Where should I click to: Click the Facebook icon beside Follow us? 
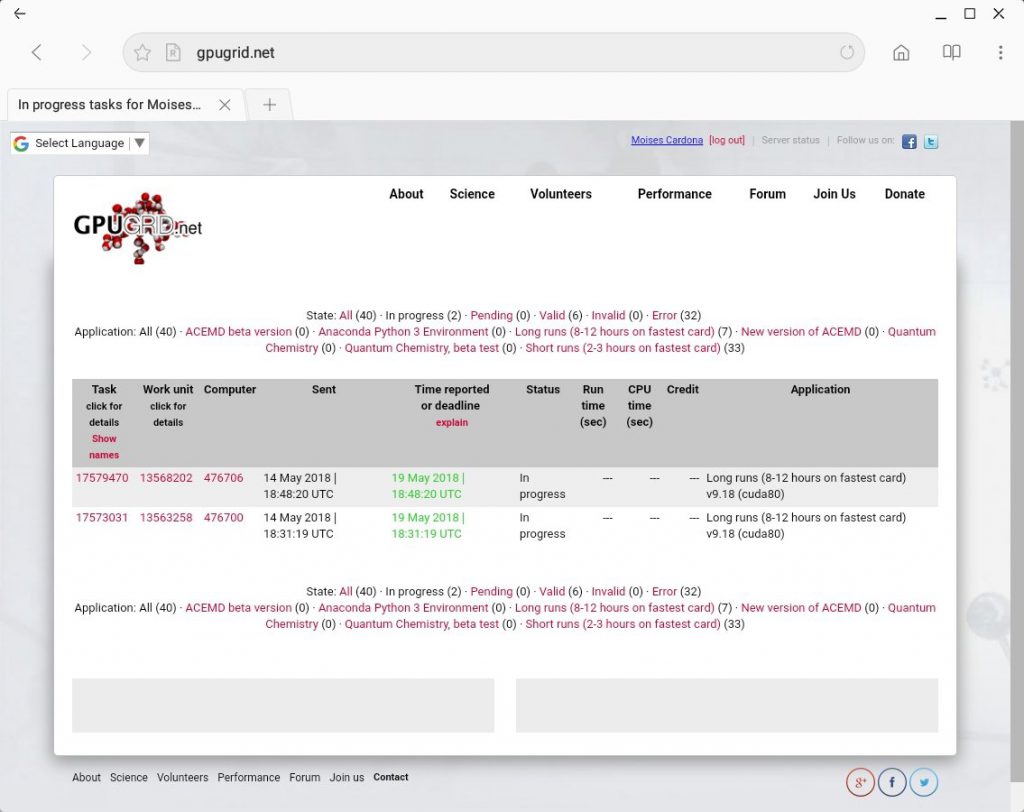908,141
